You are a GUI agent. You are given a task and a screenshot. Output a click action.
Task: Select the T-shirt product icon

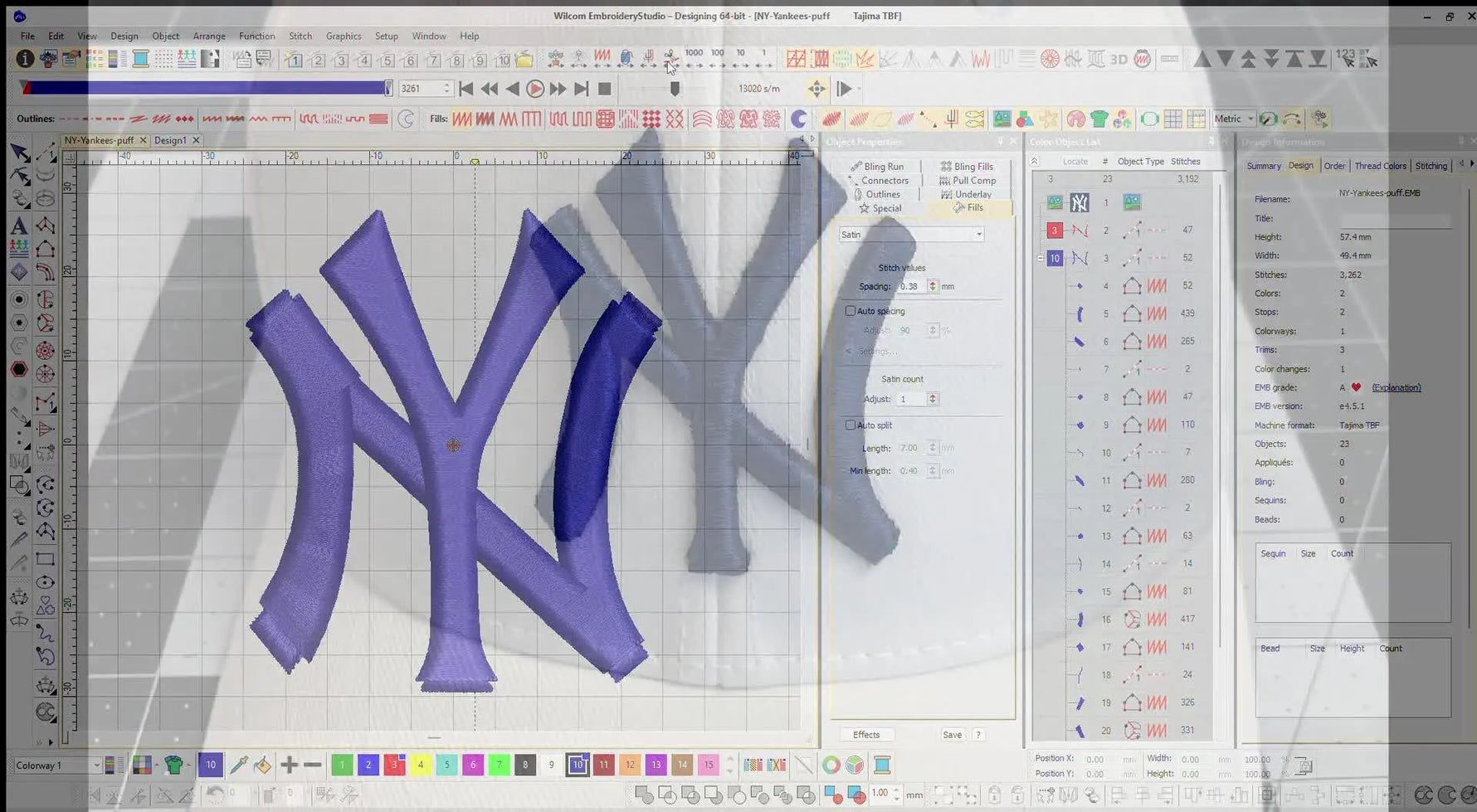[x=1099, y=119]
